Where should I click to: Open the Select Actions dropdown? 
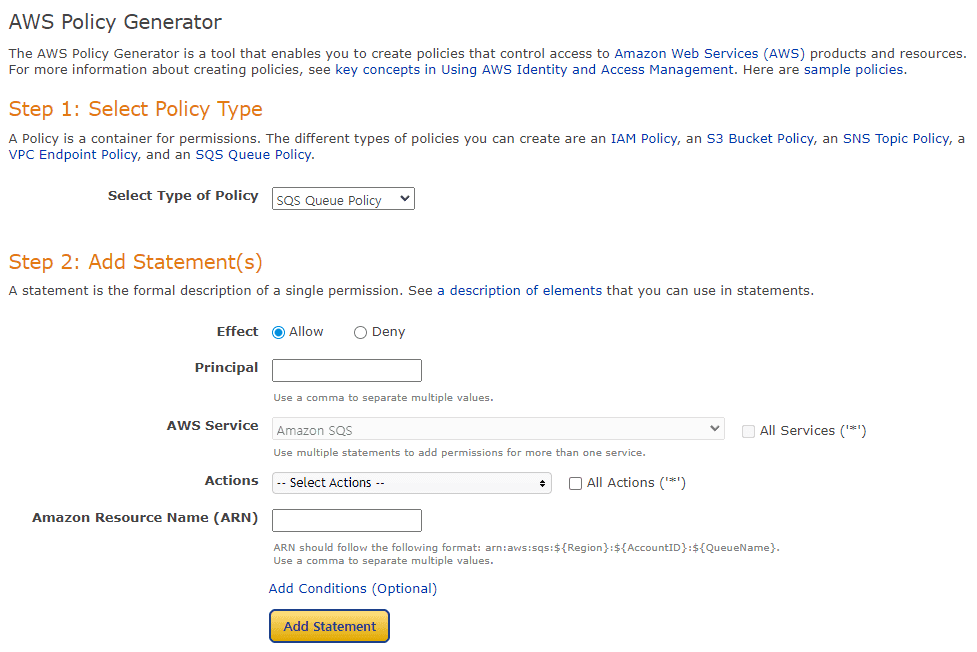(x=412, y=483)
